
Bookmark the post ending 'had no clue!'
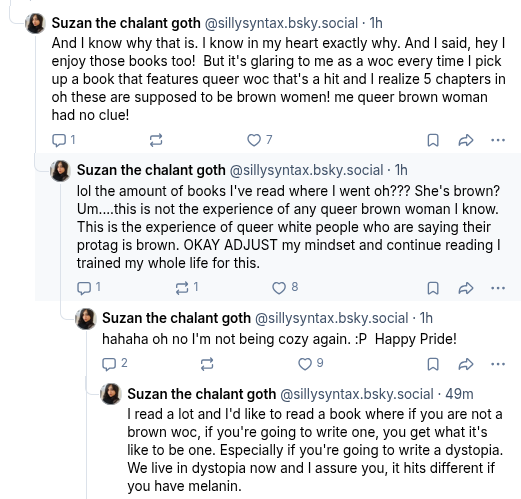(433, 140)
